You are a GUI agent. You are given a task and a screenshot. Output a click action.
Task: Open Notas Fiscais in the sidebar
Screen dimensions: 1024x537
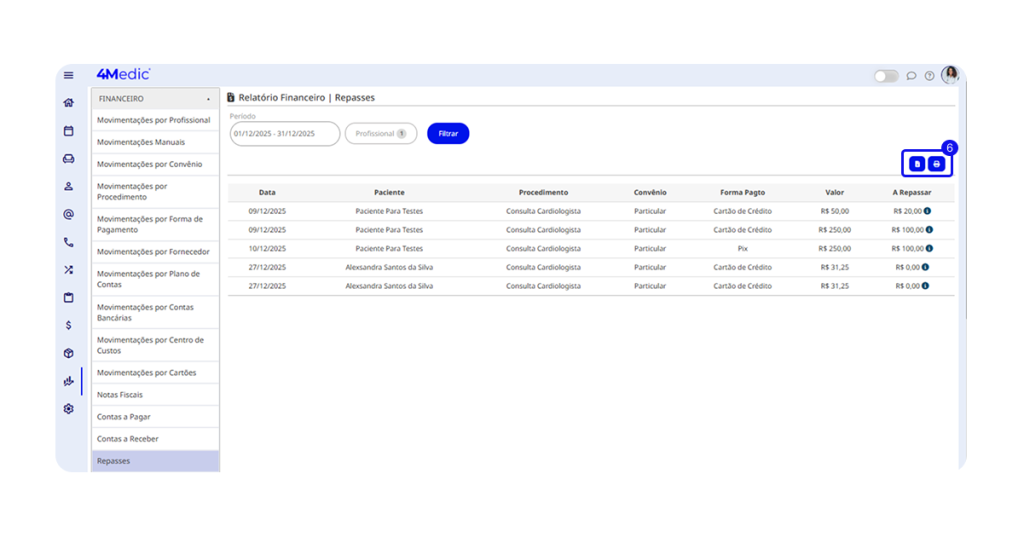click(119, 395)
